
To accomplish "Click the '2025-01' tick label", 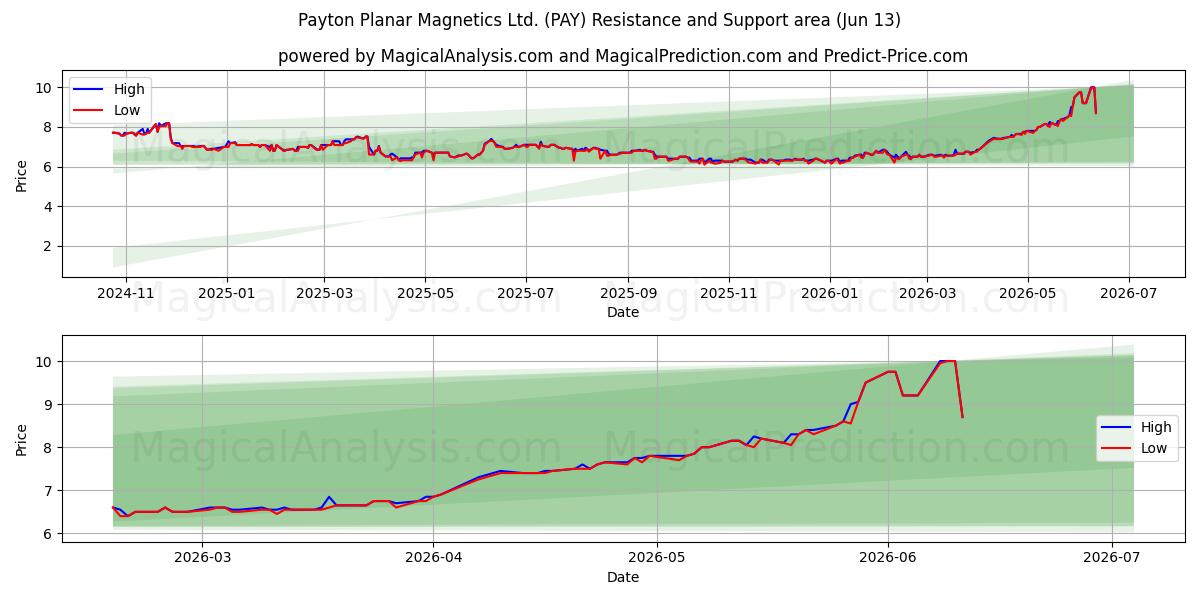I will coord(227,294).
